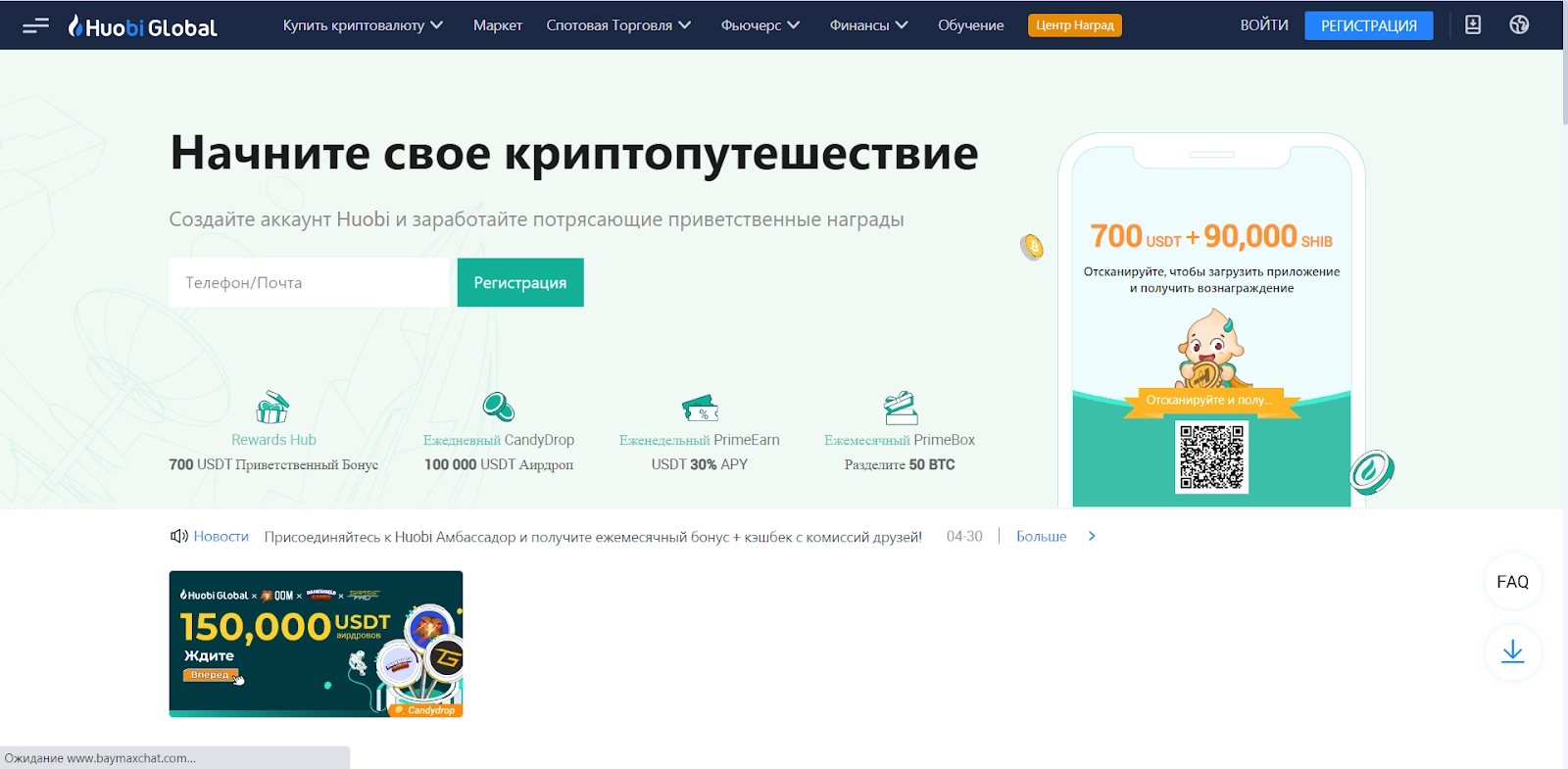Open the globe language selector icon
The height and width of the screenshot is (769, 1568).
pos(1519,24)
